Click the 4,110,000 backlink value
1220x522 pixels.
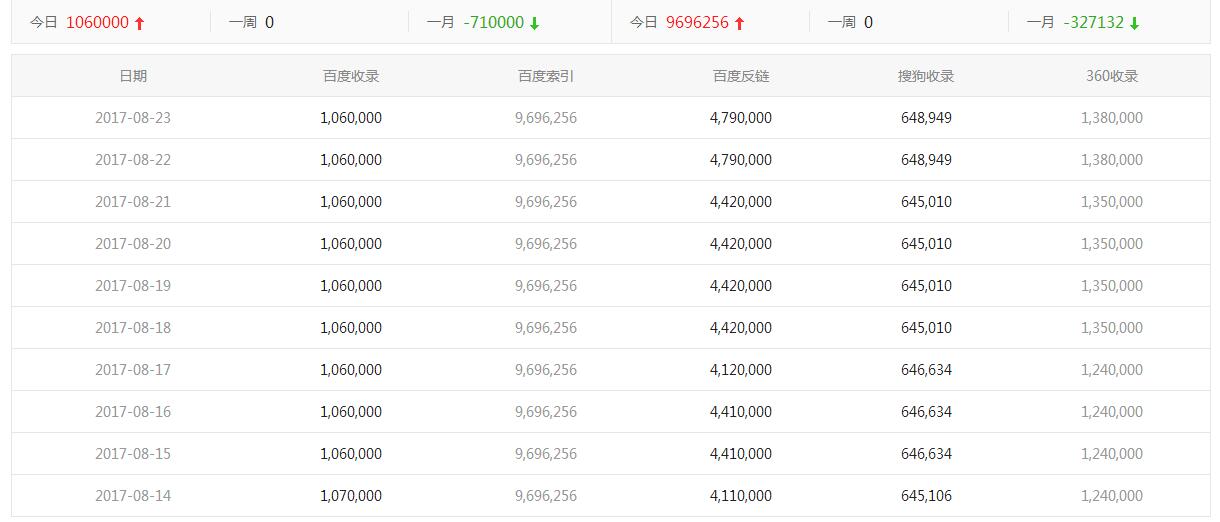741,496
